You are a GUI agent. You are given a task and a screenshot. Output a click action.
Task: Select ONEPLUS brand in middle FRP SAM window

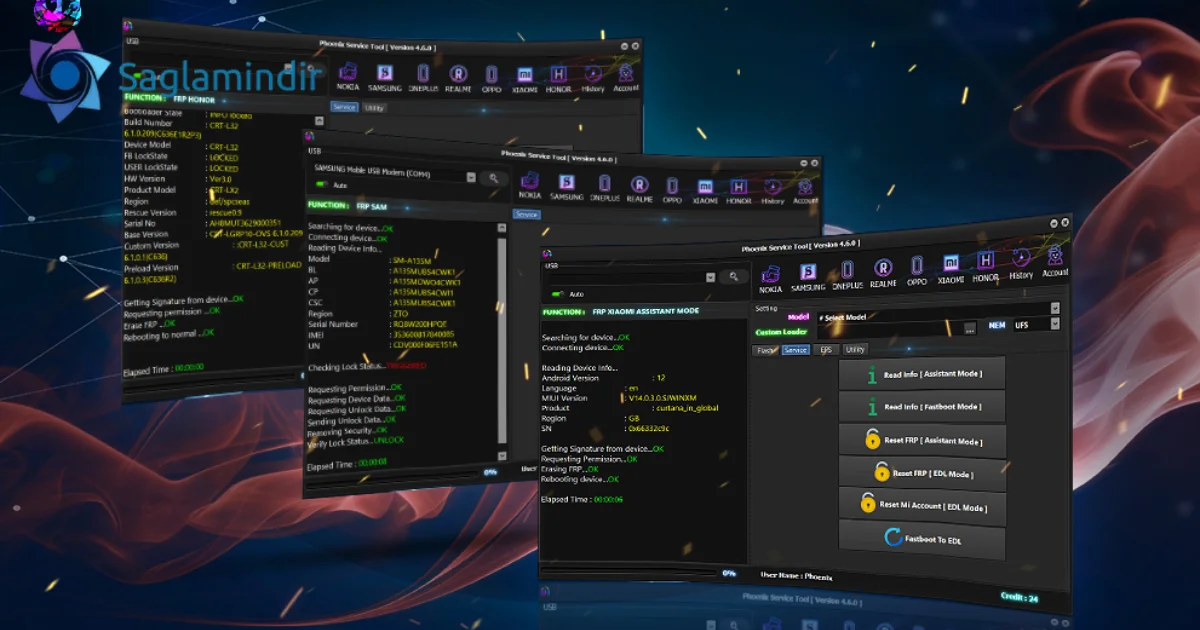point(604,190)
